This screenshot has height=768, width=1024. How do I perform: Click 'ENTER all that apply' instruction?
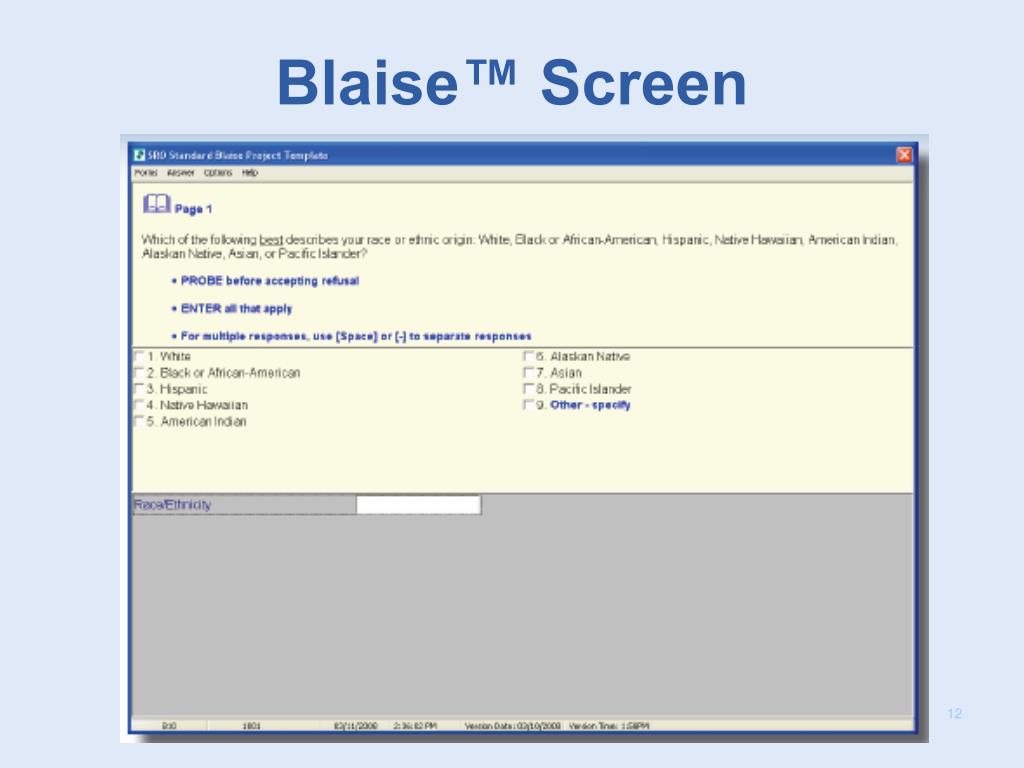click(236, 308)
